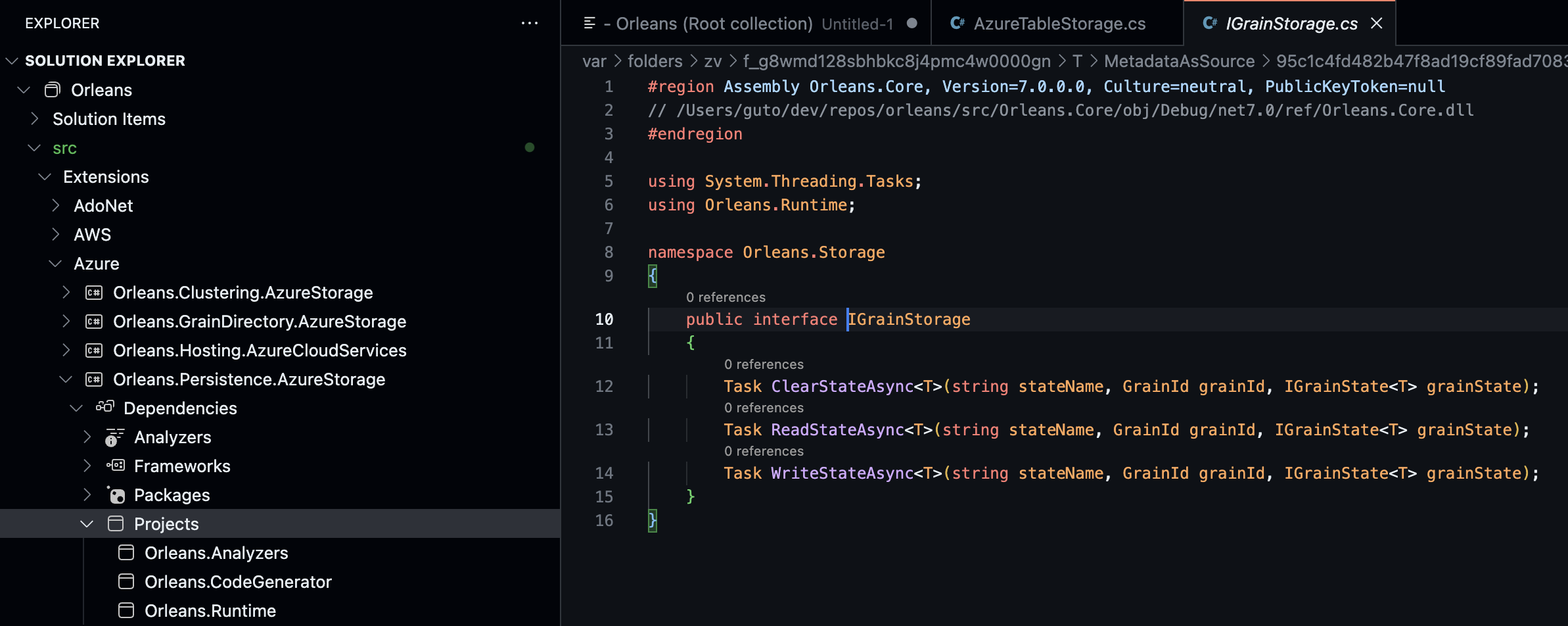Click the C# icon on IGrainStorage.cs tab

click(x=1209, y=23)
